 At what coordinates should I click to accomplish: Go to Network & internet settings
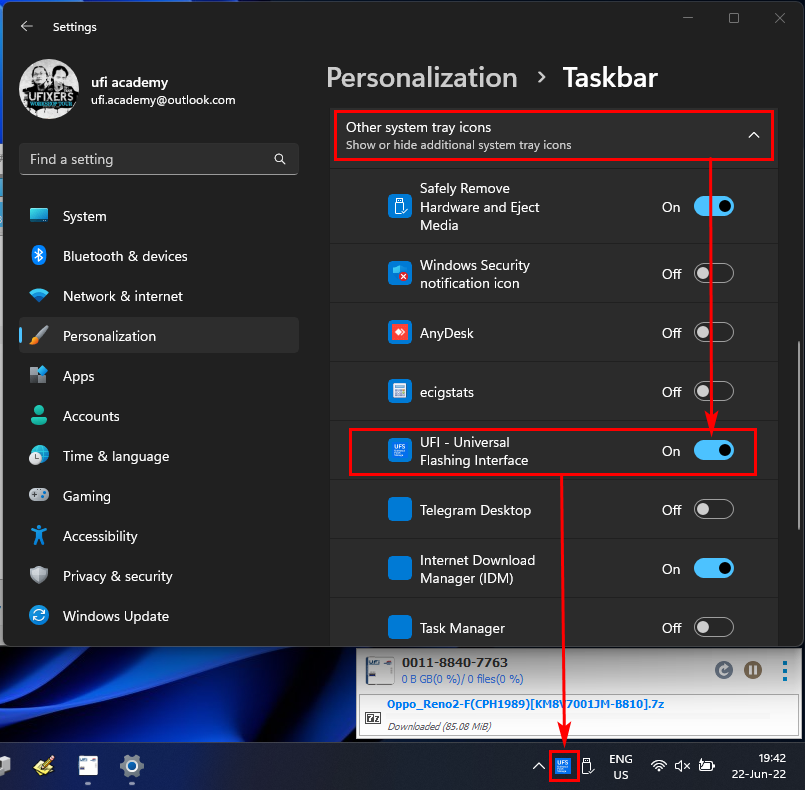point(159,296)
